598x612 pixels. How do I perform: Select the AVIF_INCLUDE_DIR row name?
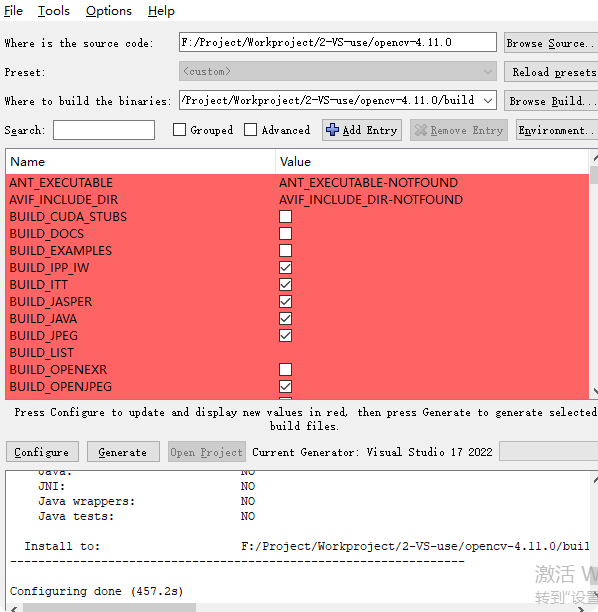tap(64, 199)
